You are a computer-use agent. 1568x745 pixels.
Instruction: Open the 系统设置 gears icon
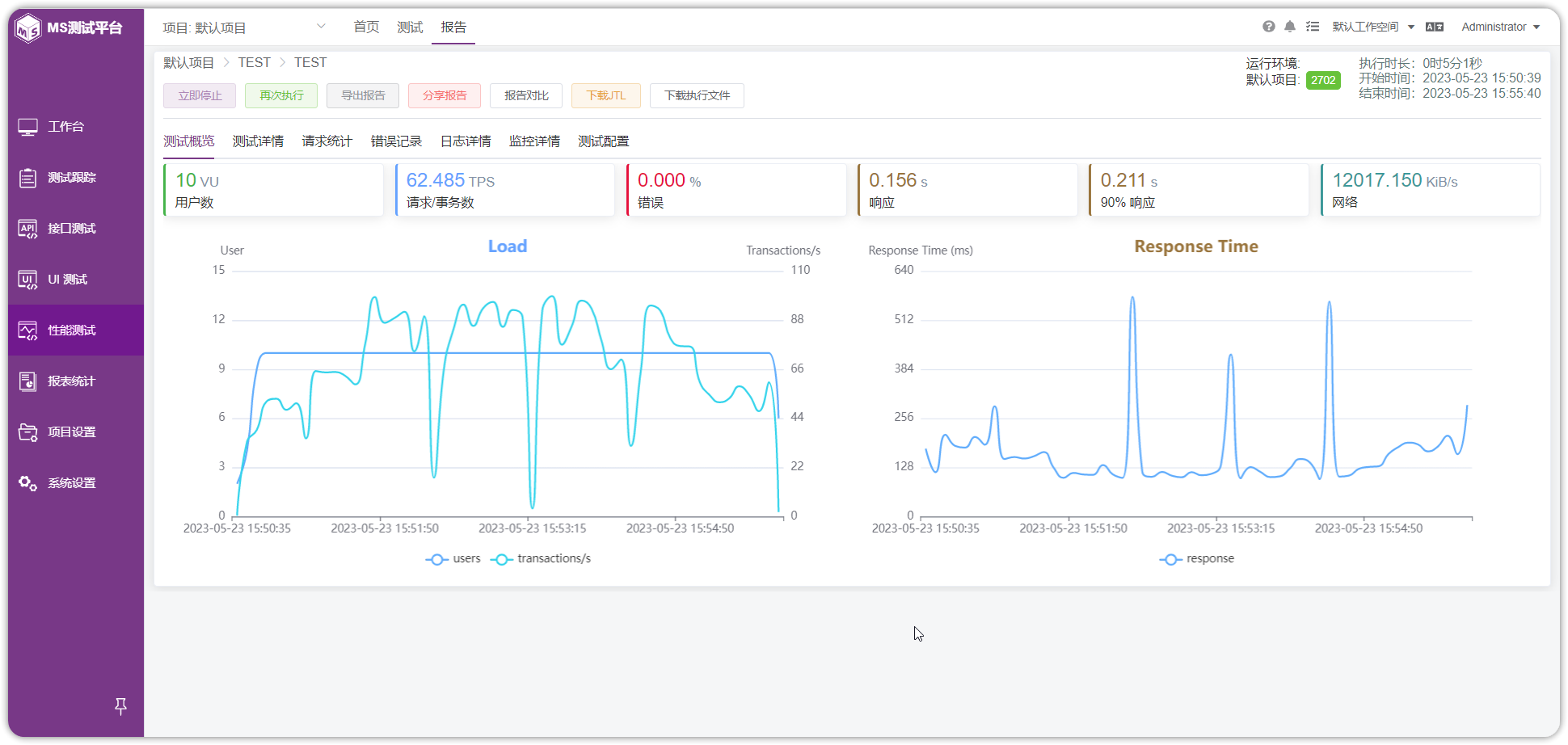coord(28,483)
